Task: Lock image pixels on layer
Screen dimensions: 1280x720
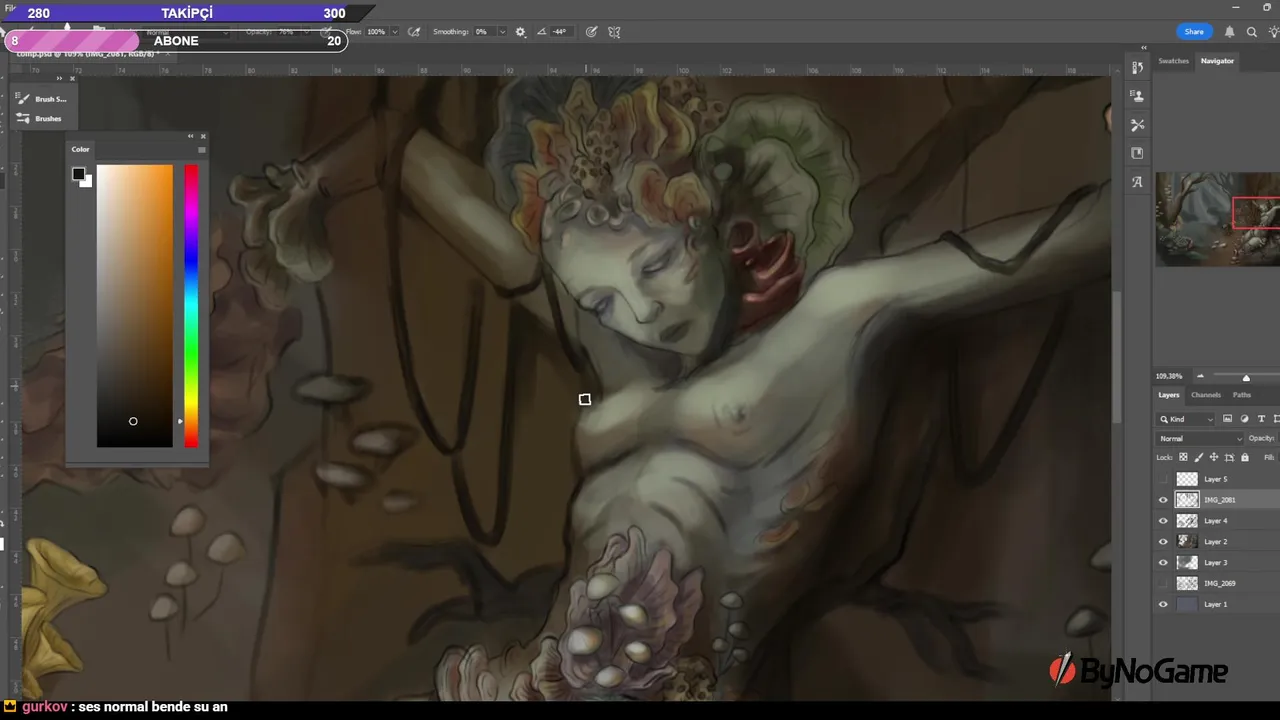Action: coord(1198,457)
